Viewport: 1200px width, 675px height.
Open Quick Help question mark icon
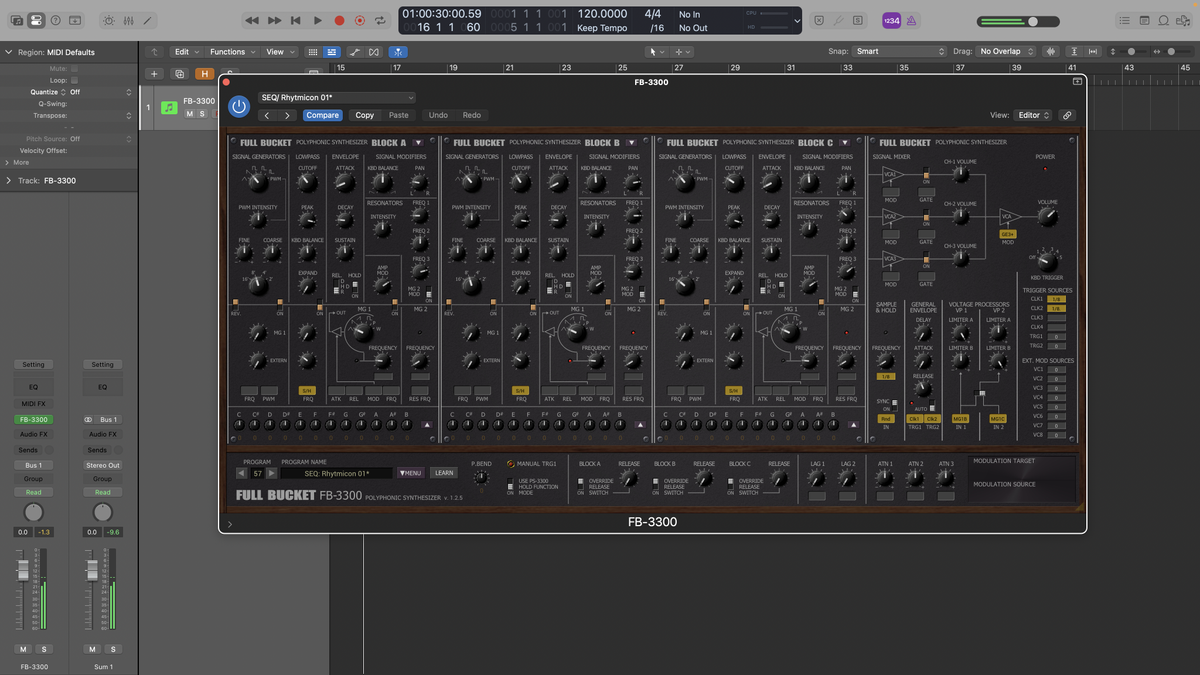55,20
